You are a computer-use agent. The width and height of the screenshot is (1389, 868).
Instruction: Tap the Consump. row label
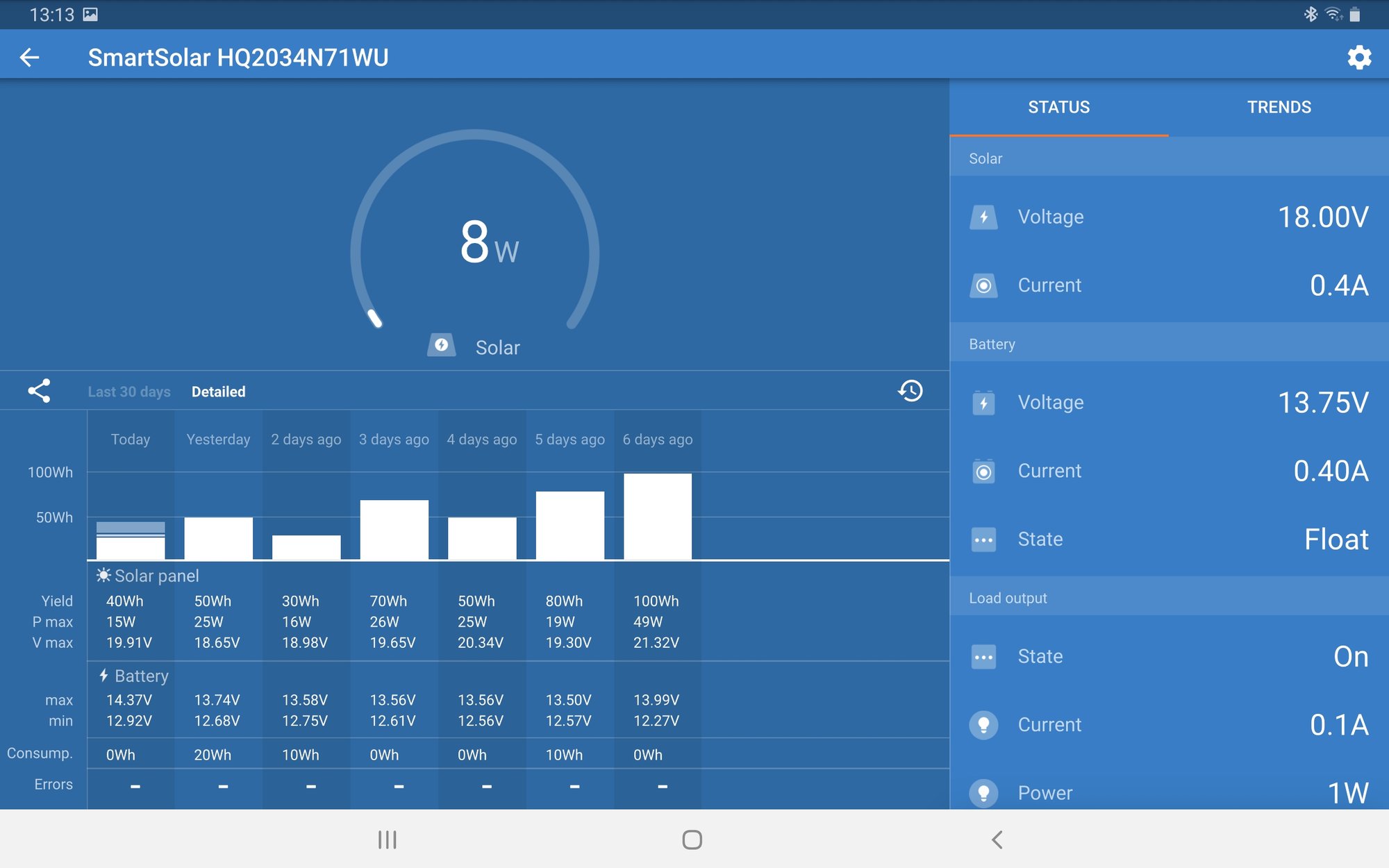[40, 753]
